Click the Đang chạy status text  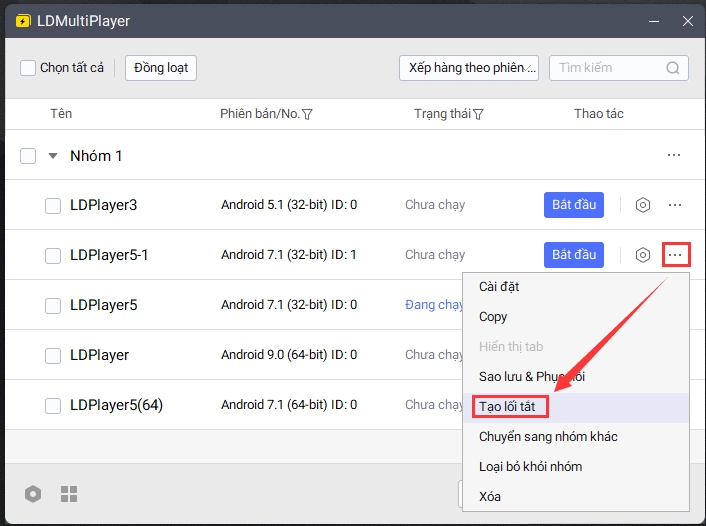pos(434,305)
